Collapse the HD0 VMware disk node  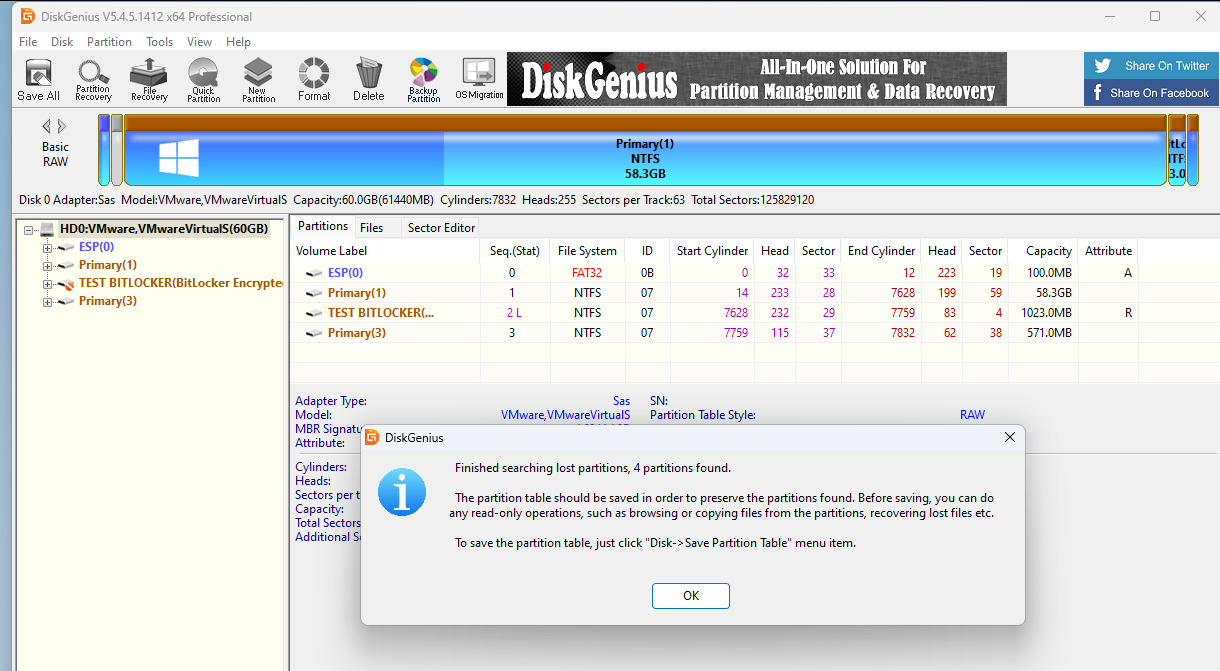29,229
